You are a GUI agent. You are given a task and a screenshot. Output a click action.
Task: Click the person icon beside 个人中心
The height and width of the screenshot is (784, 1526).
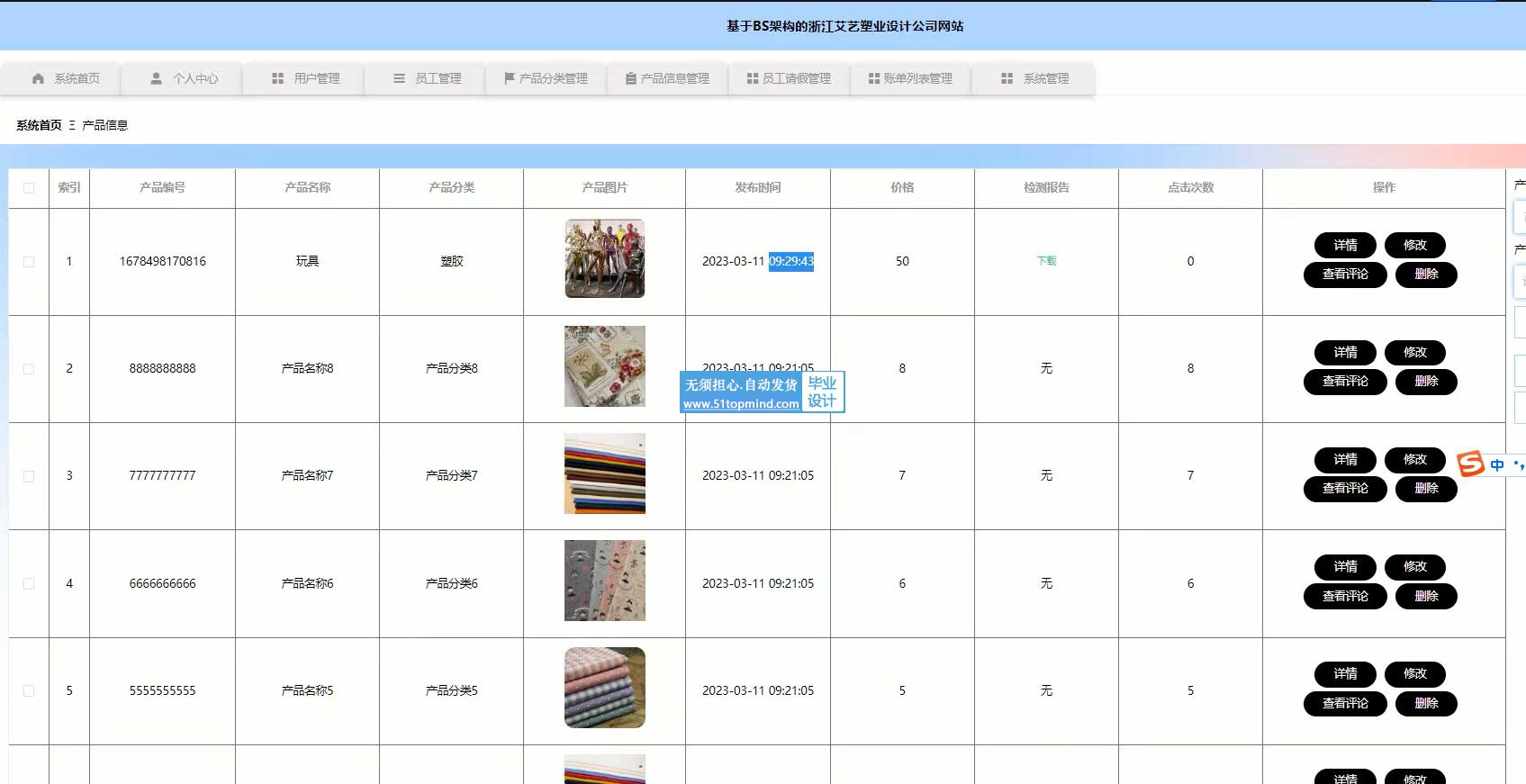coord(156,78)
